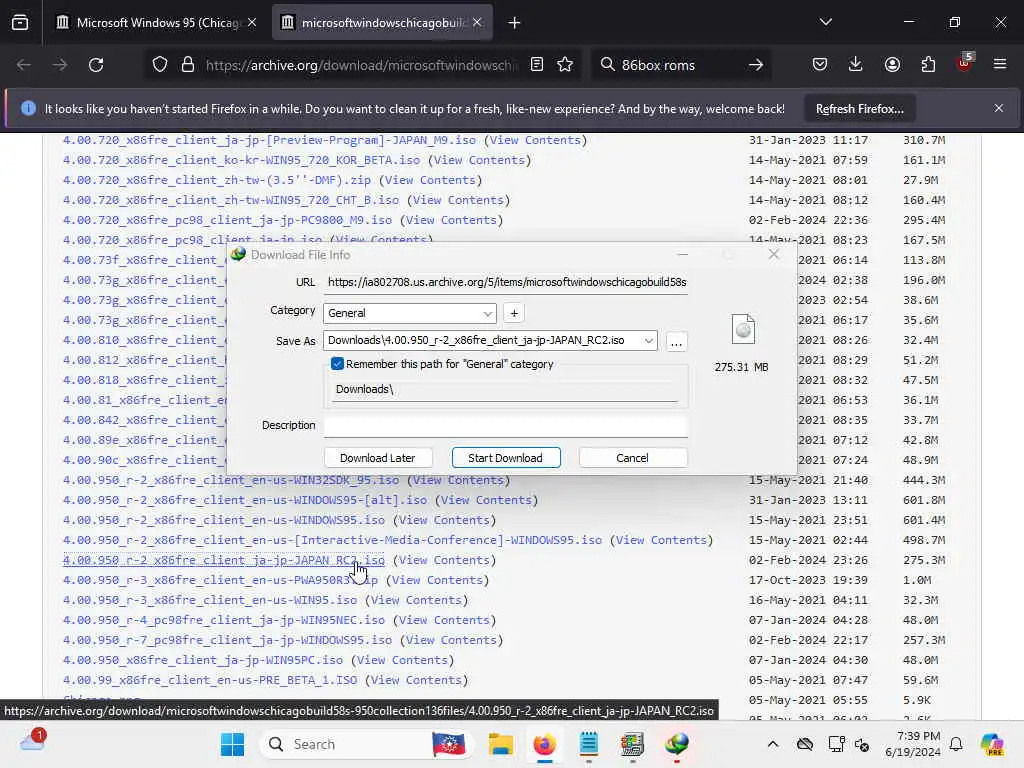
Task: Bookmark this page with the star icon
Action: click(x=565, y=65)
